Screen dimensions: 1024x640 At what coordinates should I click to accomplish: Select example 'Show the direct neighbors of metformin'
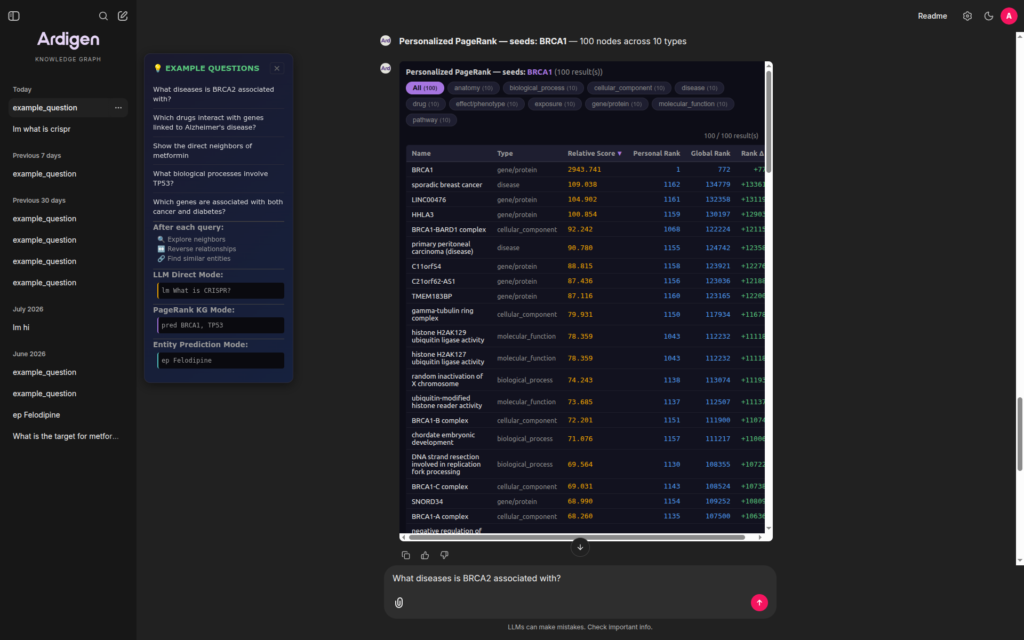click(x=219, y=150)
